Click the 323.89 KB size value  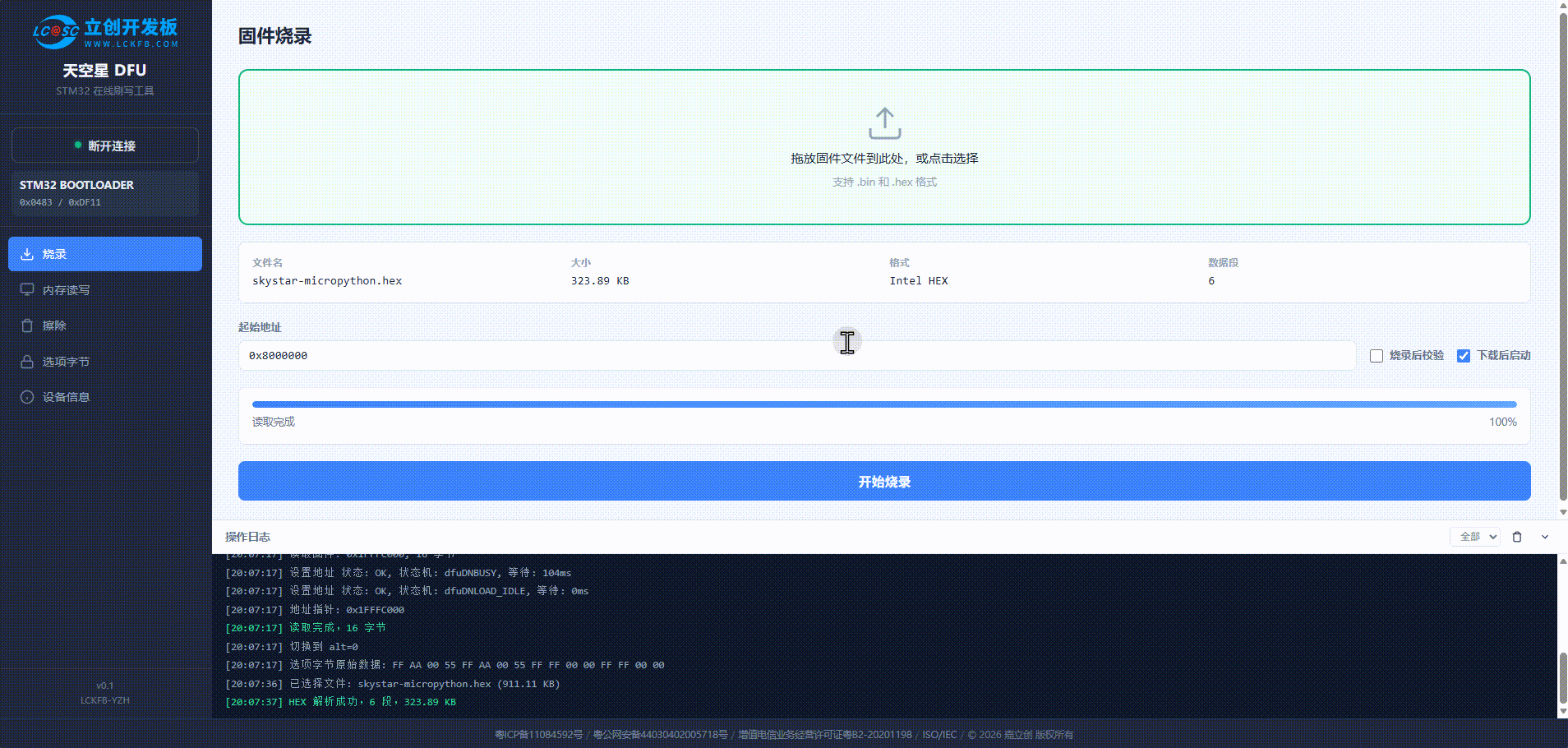pyautogui.click(x=600, y=281)
